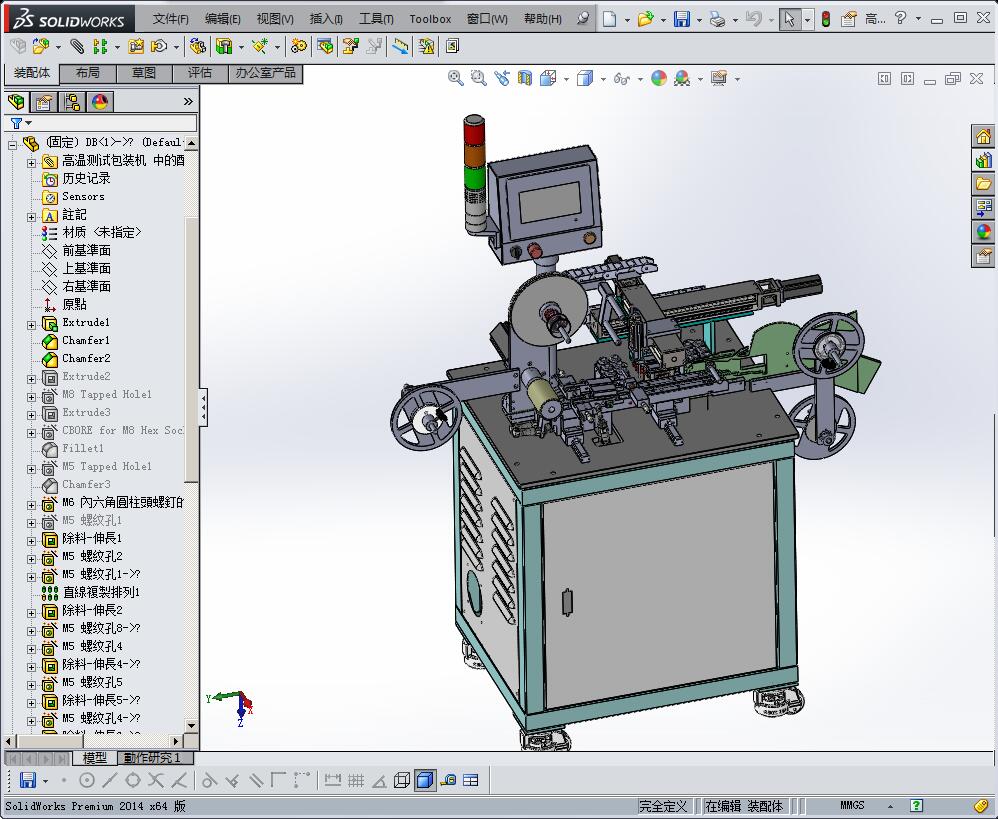Select the Zoom to Fit magnifier icon

coord(456,78)
